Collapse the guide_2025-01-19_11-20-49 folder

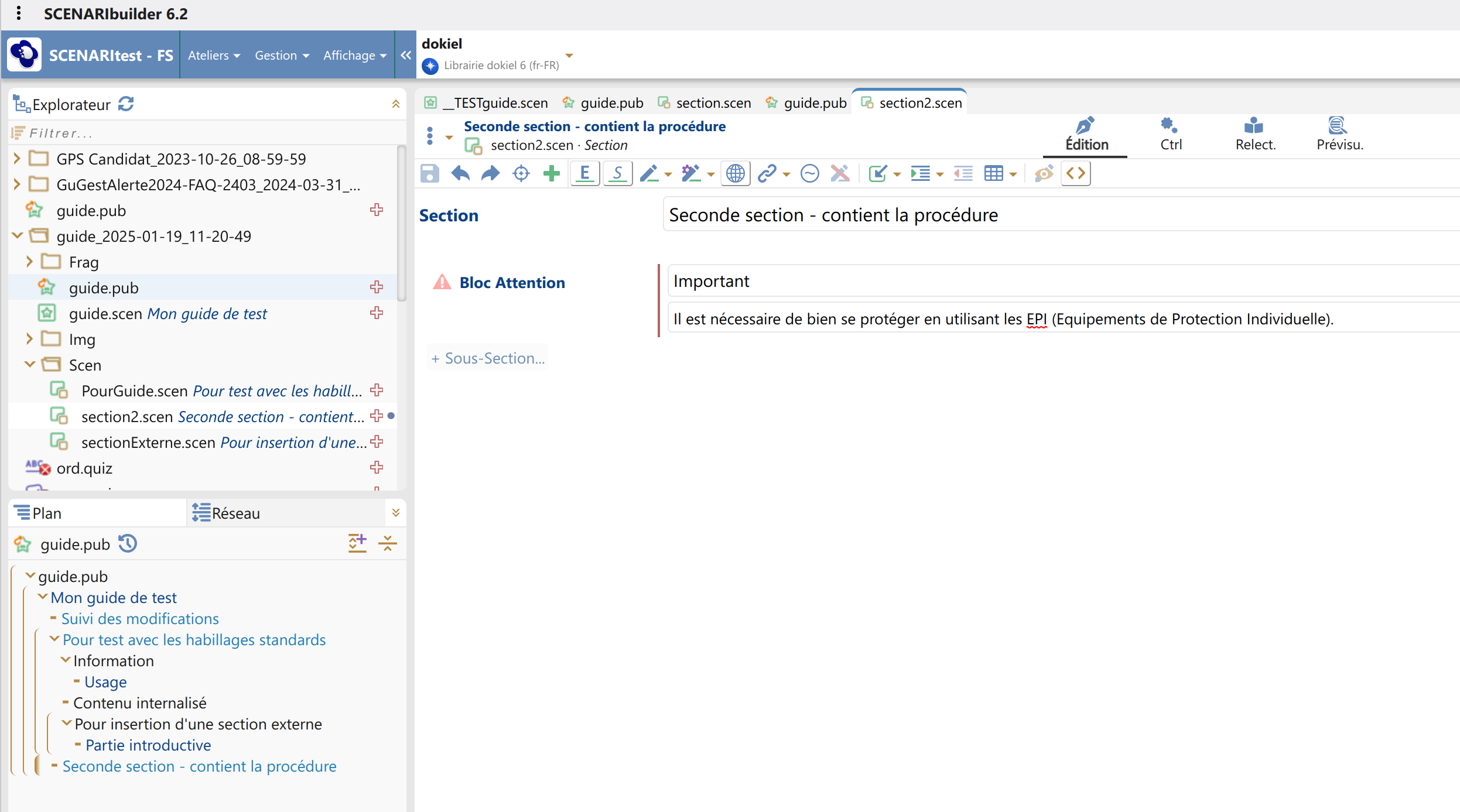17,235
